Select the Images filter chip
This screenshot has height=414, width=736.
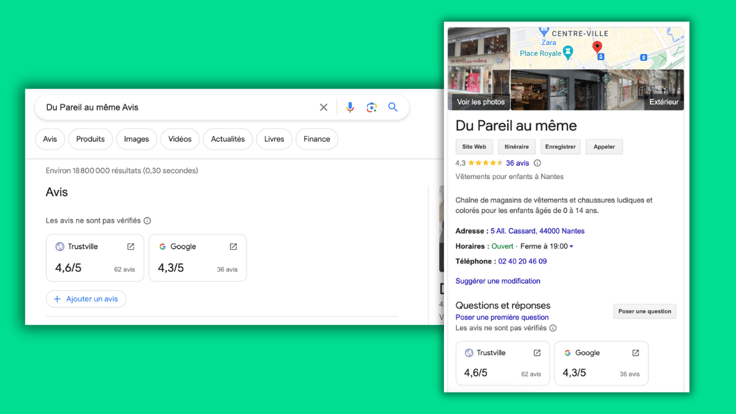(136, 139)
